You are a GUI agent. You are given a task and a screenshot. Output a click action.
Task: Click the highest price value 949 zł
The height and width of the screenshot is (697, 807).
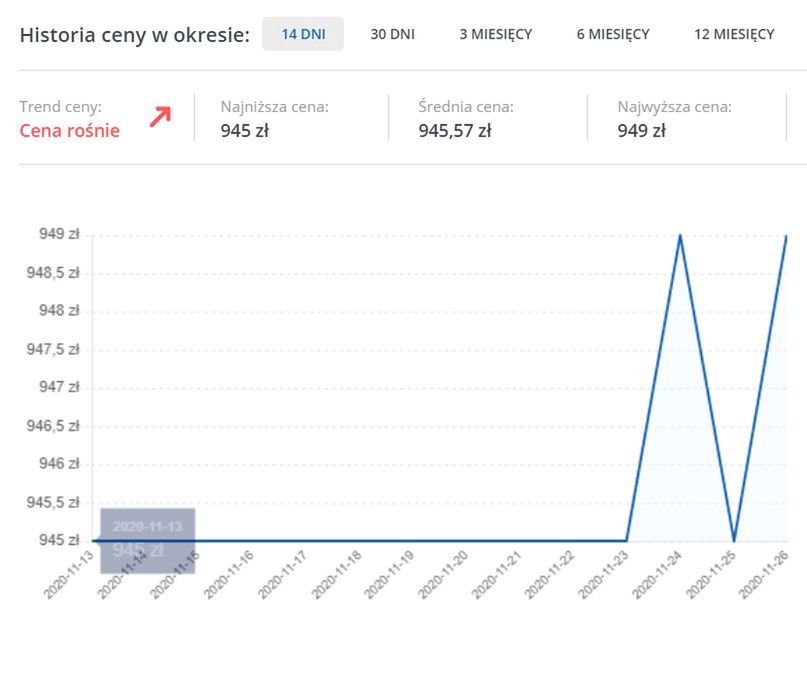tap(641, 131)
